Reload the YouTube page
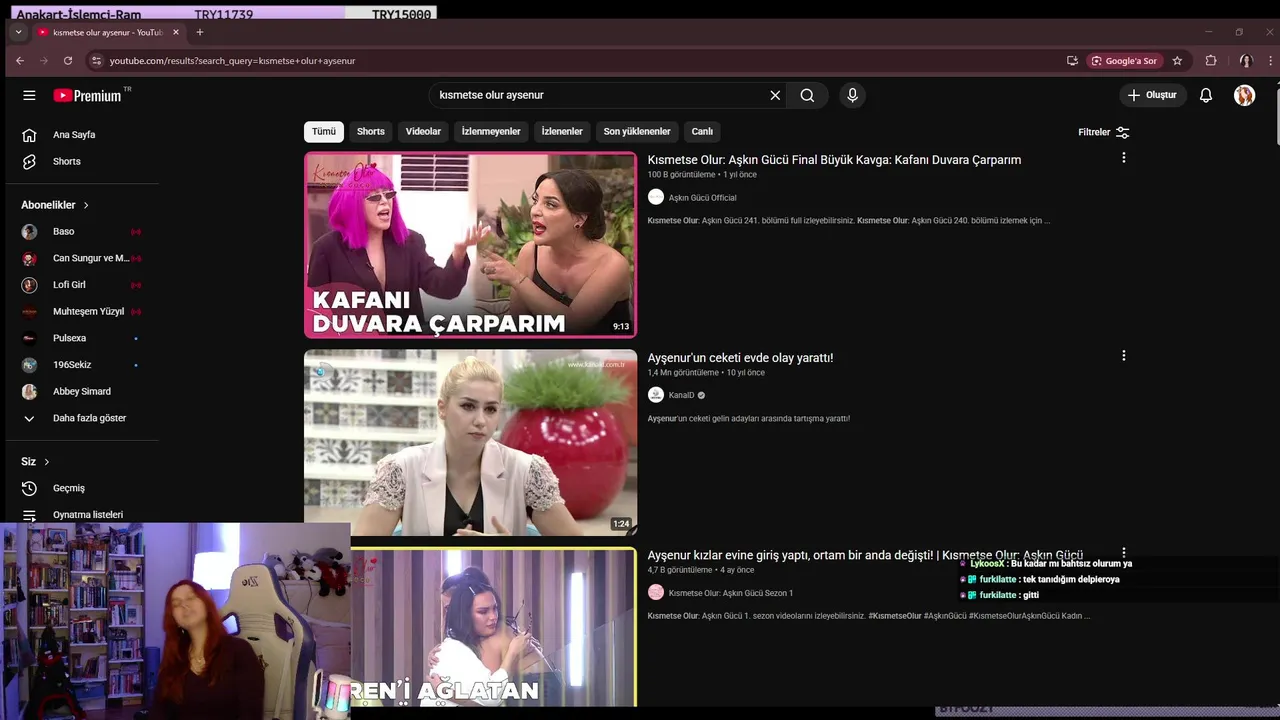The image size is (1280, 720). [68, 61]
